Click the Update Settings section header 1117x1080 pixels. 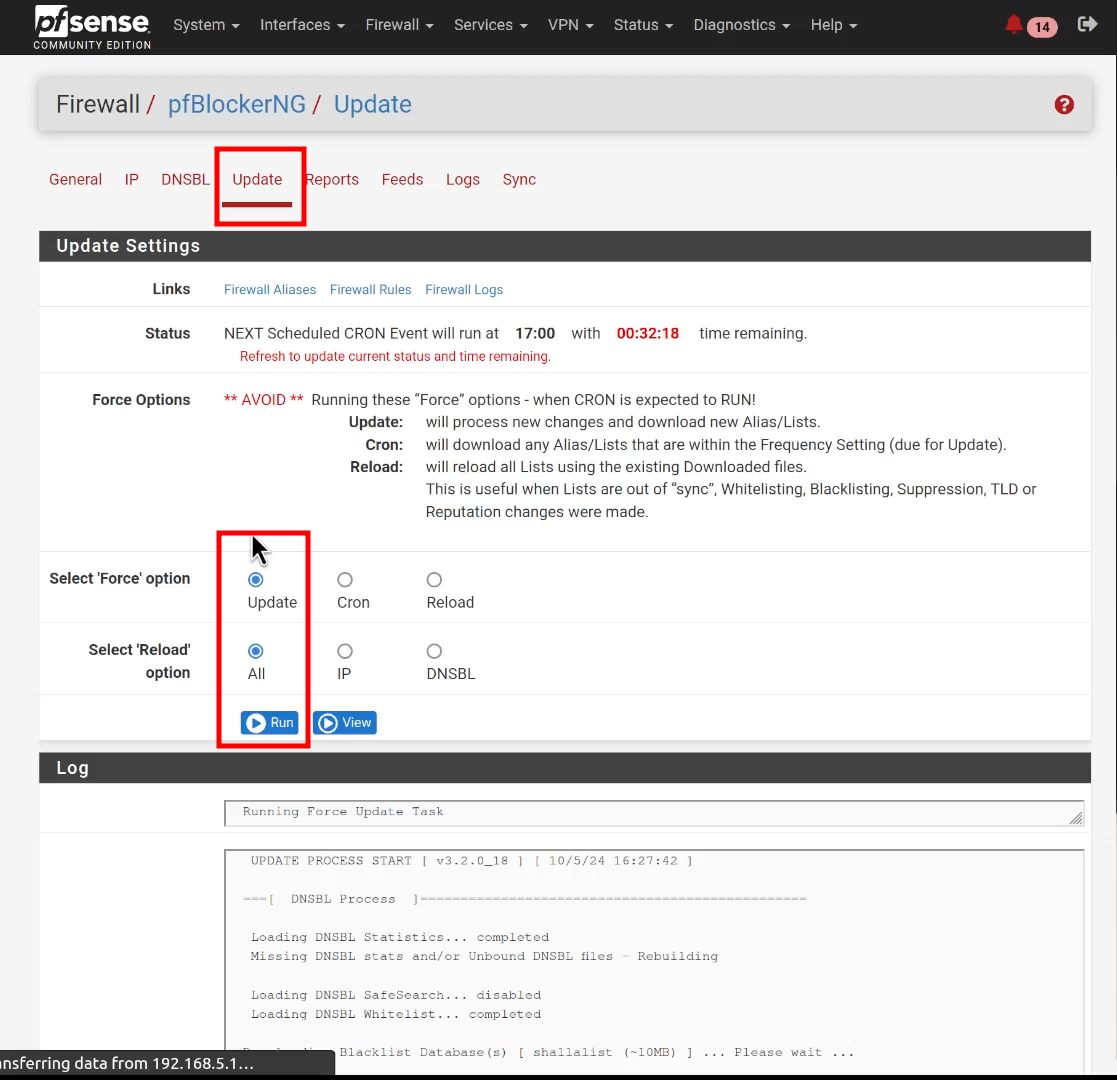[565, 246]
